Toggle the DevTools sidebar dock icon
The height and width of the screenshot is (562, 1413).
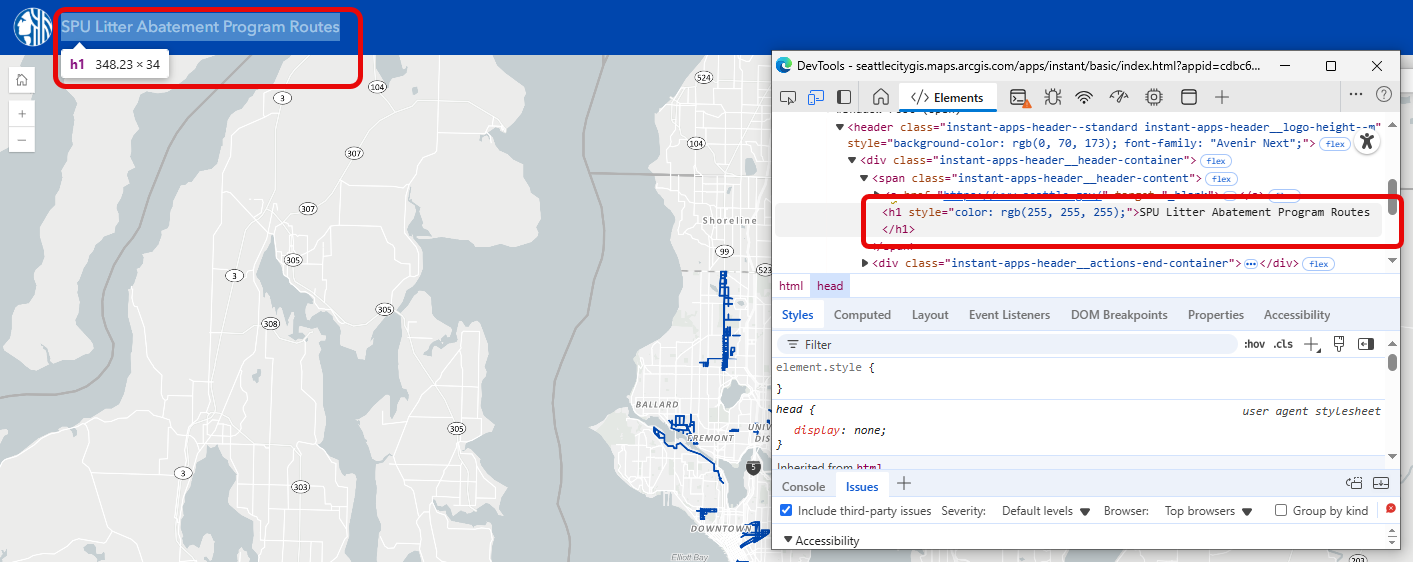[x=844, y=97]
